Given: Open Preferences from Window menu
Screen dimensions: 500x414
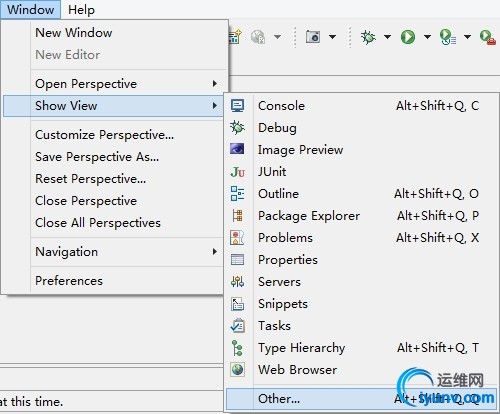Looking at the screenshot, I should click(113, 281).
